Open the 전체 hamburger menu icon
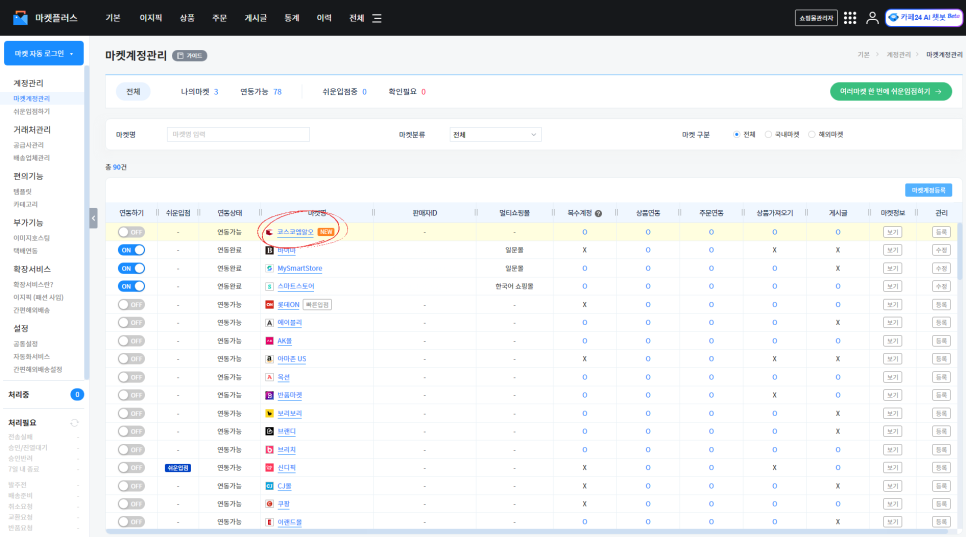Screen dimensions: 966x537 click(377, 18)
